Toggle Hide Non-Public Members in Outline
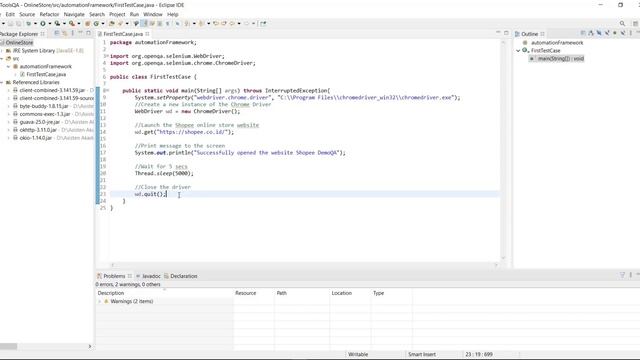 point(615,33)
